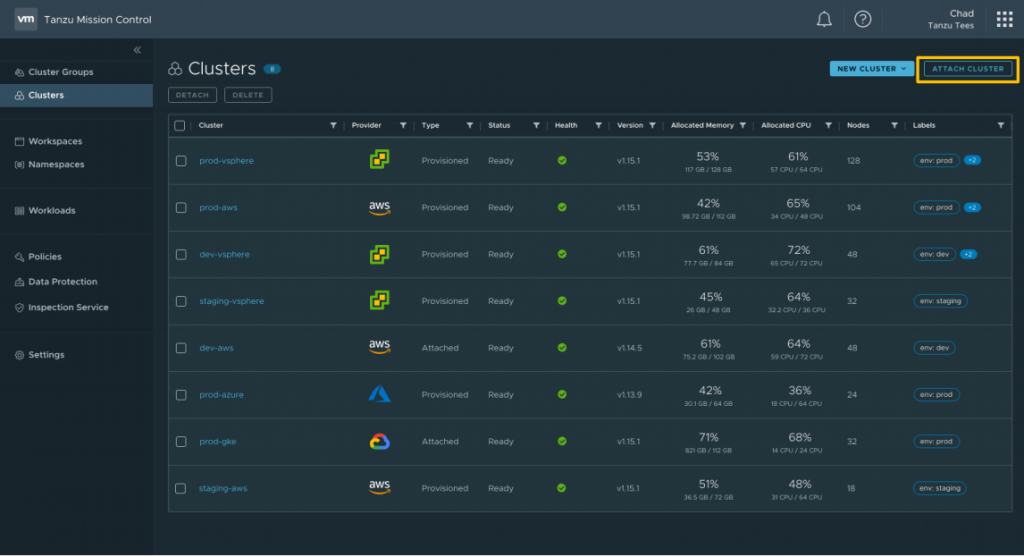Expand +2 labels on prod-vsphere row
Viewport: 1024px width, 557px height.
click(x=972, y=161)
